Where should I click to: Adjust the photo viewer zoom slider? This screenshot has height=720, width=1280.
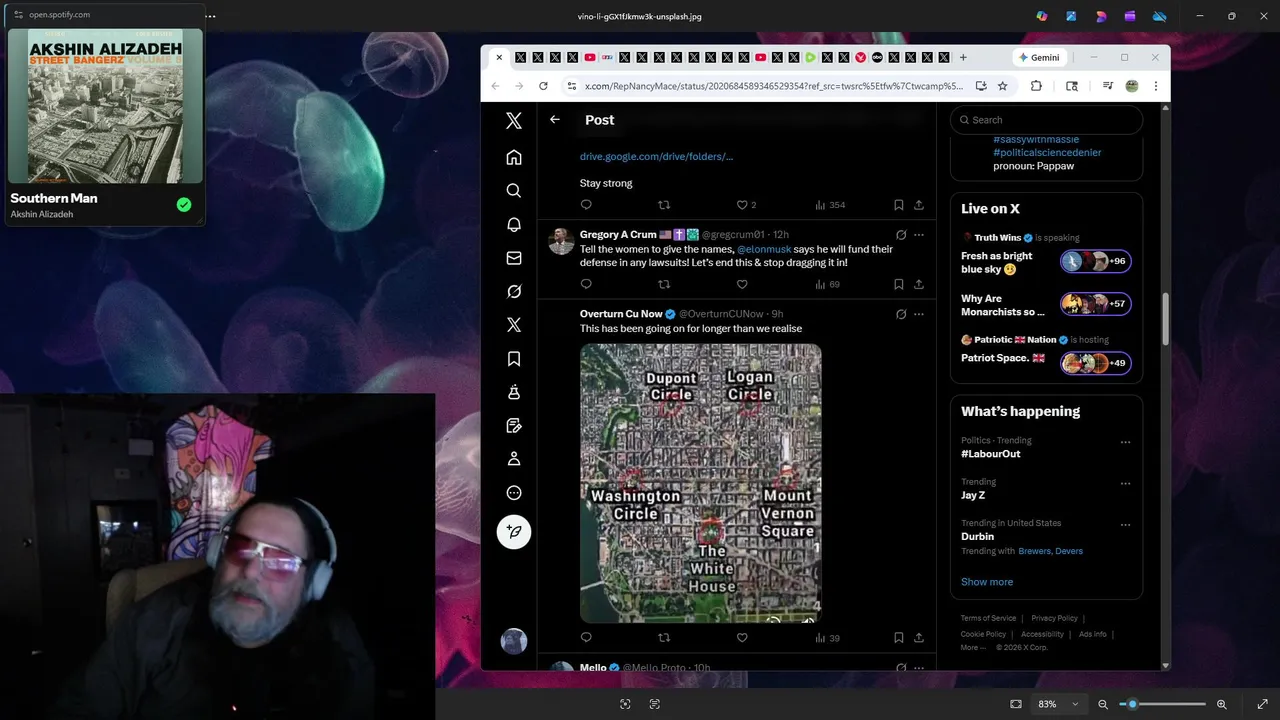tap(1162, 704)
